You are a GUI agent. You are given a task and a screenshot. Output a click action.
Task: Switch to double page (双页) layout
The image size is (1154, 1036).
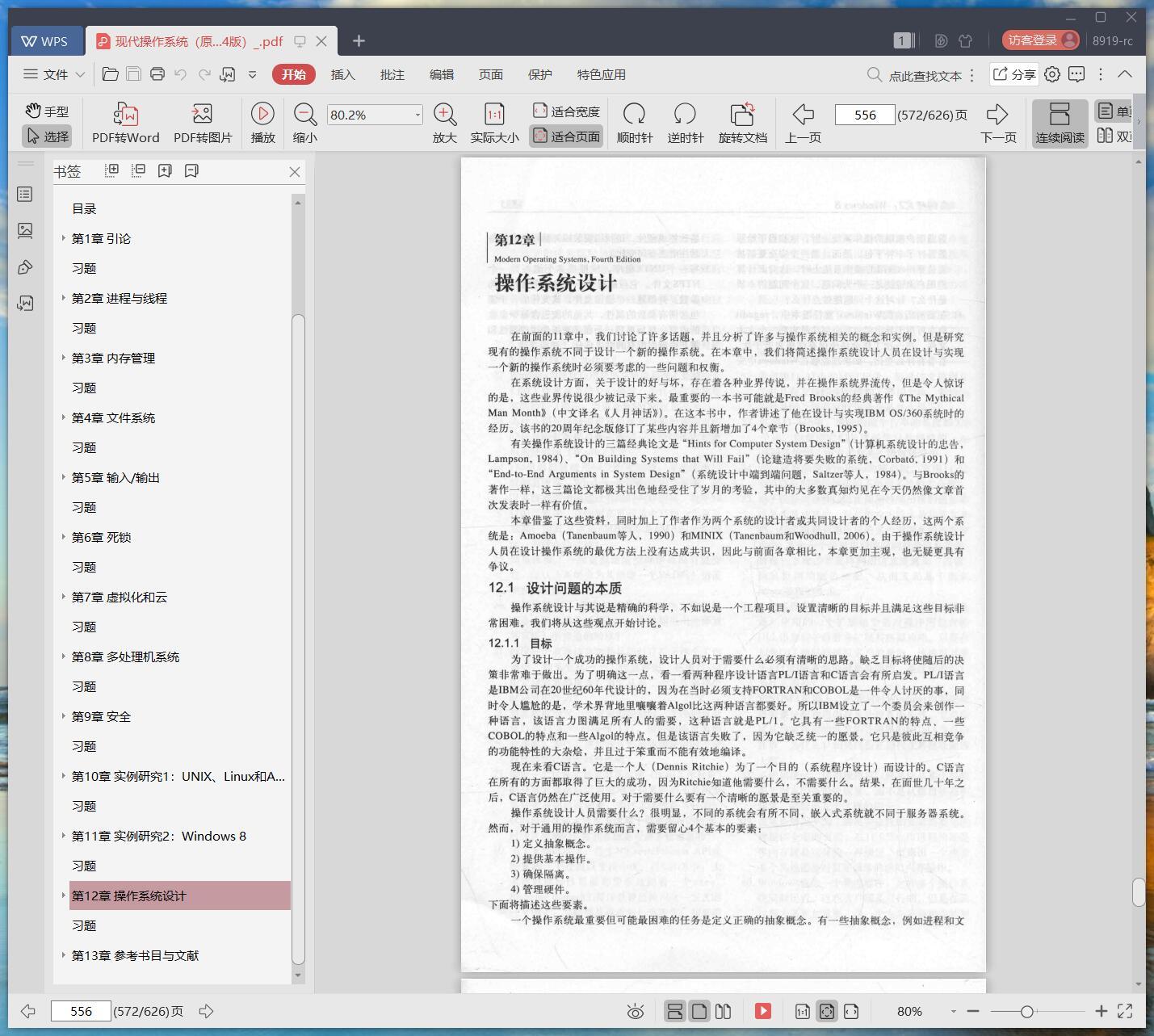click(1115, 136)
